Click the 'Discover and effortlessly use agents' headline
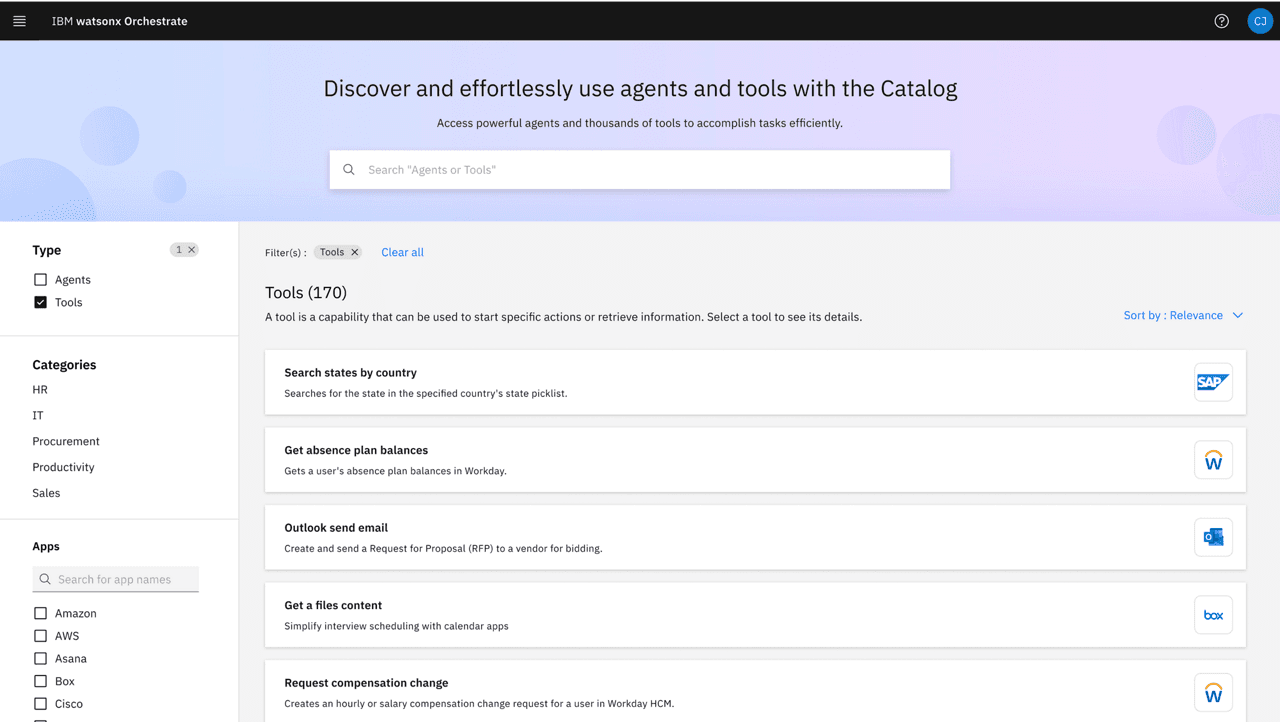This screenshot has width=1280, height=722. [x=640, y=88]
